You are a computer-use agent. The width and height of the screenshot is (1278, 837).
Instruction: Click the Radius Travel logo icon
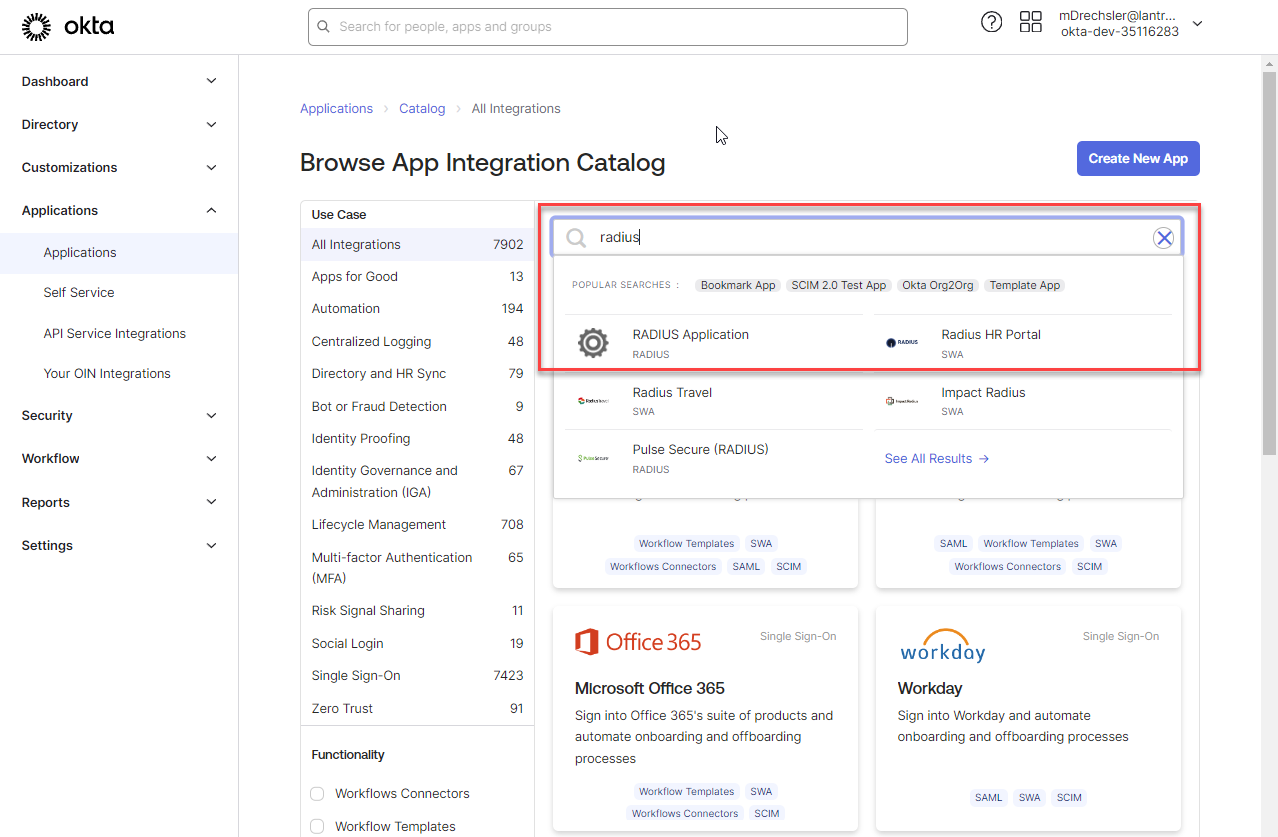pyautogui.click(x=593, y=401)
